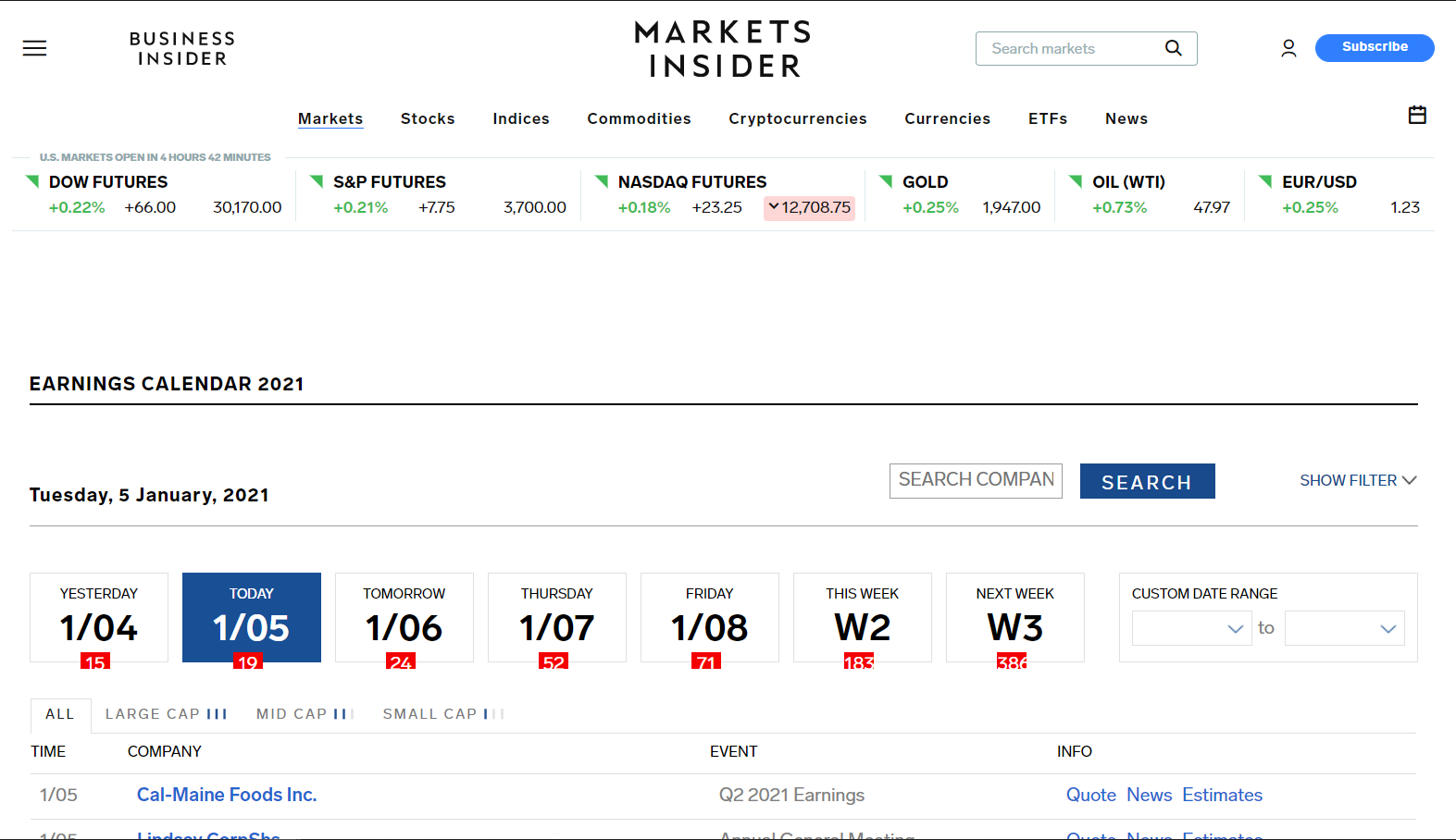1456x840 pixels.
Task: Click the blue SEARCH button
Action: point(1147,481)
